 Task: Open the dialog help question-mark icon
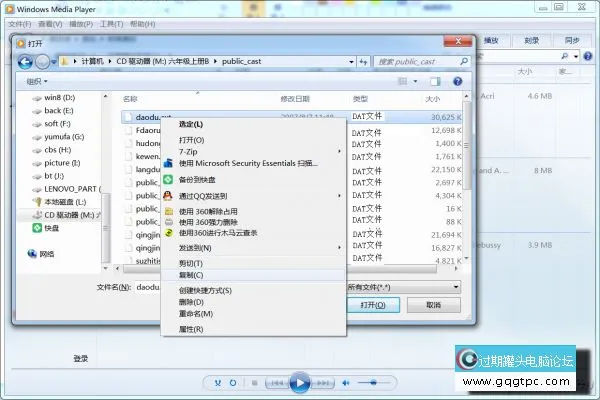click(457, 81)
